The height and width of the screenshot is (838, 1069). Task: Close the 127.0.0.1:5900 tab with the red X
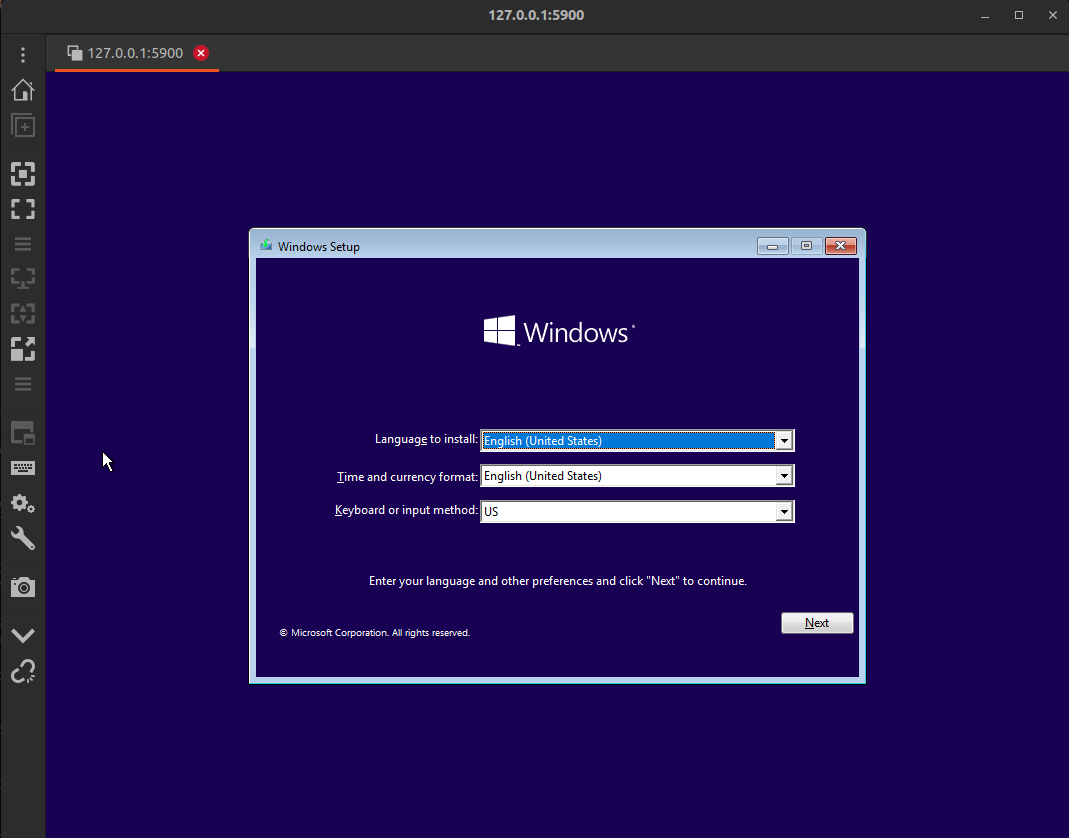(201, 53)
